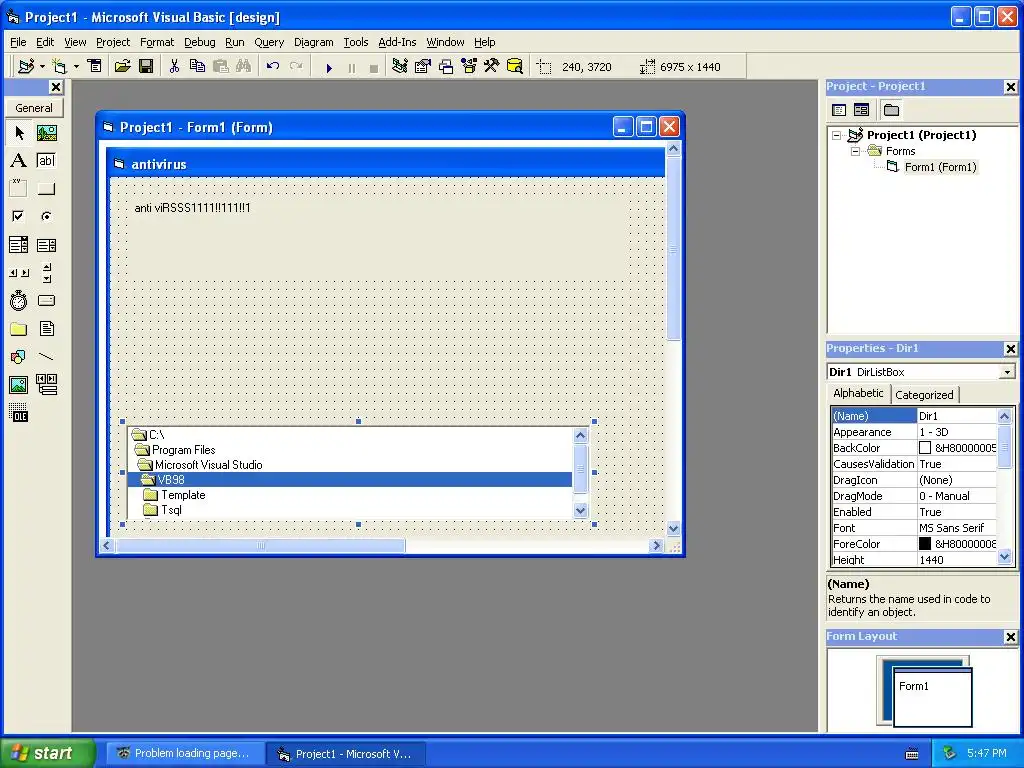
Task: Select the Label tool in toolbox
Action: coord(19,161)
